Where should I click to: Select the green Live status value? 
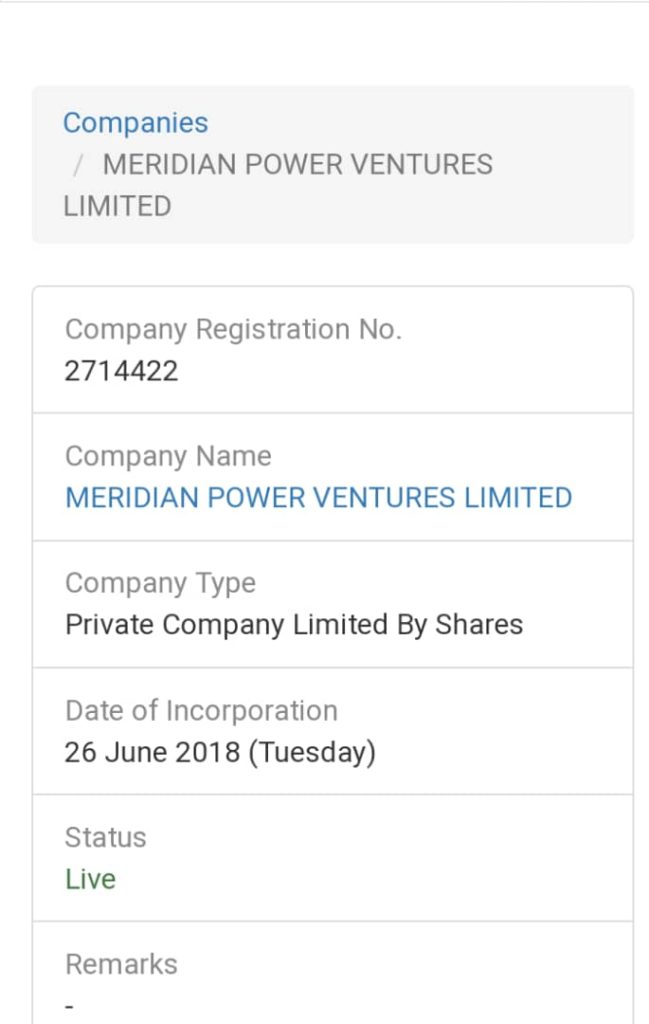(x=90, y=879)
